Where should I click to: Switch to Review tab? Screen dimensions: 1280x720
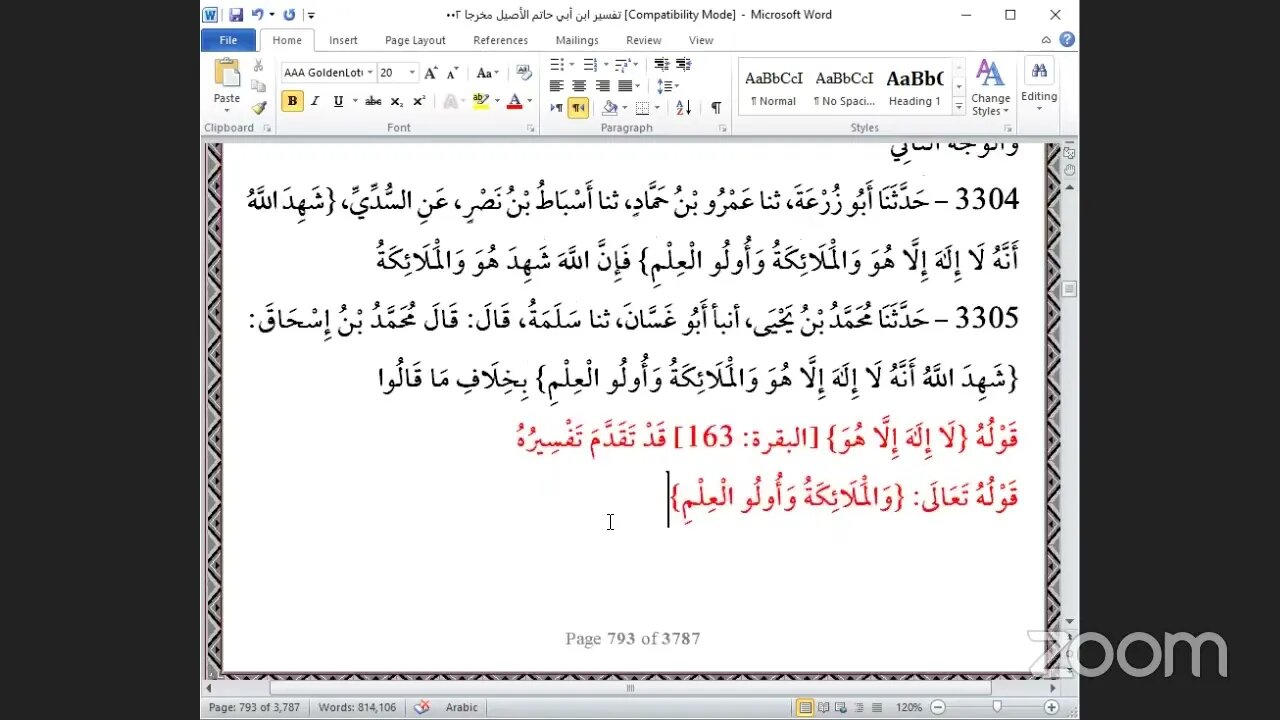click(x=643, y=40)
